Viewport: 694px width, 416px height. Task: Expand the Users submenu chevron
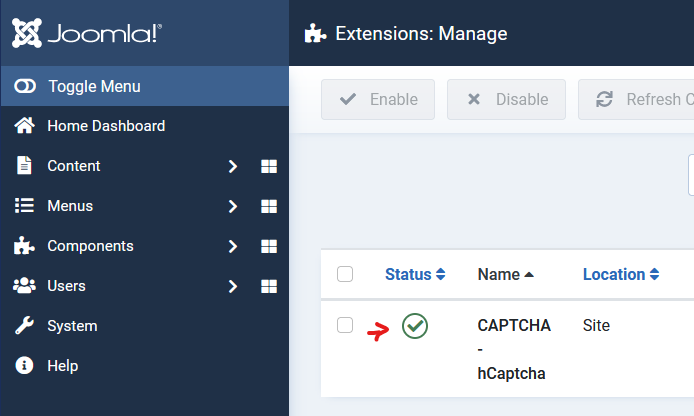[x=233, y=286]
